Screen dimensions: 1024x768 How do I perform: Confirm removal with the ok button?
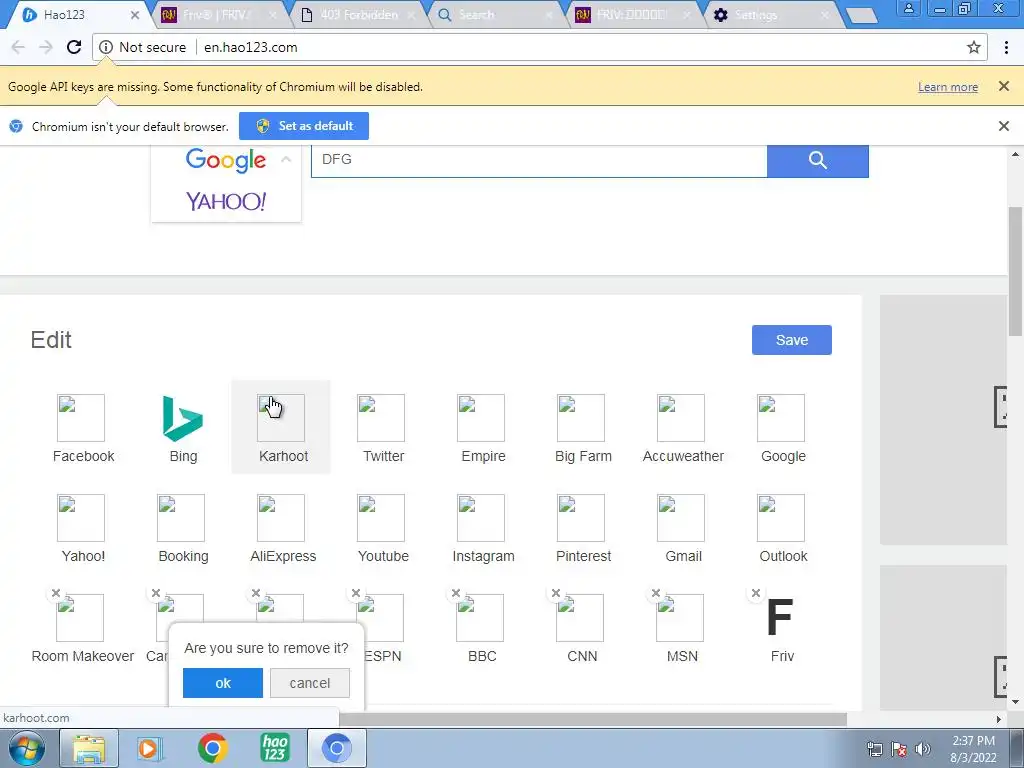click(223, 683)
